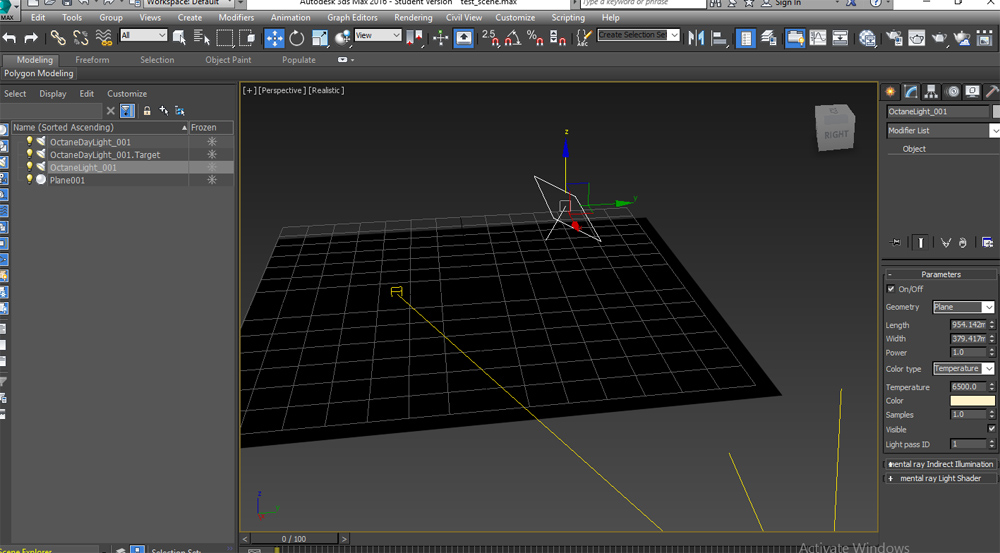Switch to the Object Paint ribbon tab
This screenshot has height=553, width=1000.
pos(228,60)
